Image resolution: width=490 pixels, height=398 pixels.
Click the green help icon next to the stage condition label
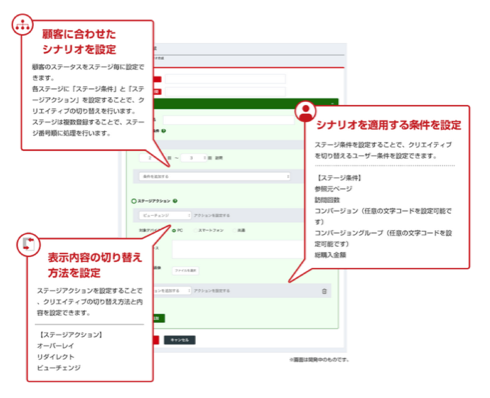(x=164, y=131)
